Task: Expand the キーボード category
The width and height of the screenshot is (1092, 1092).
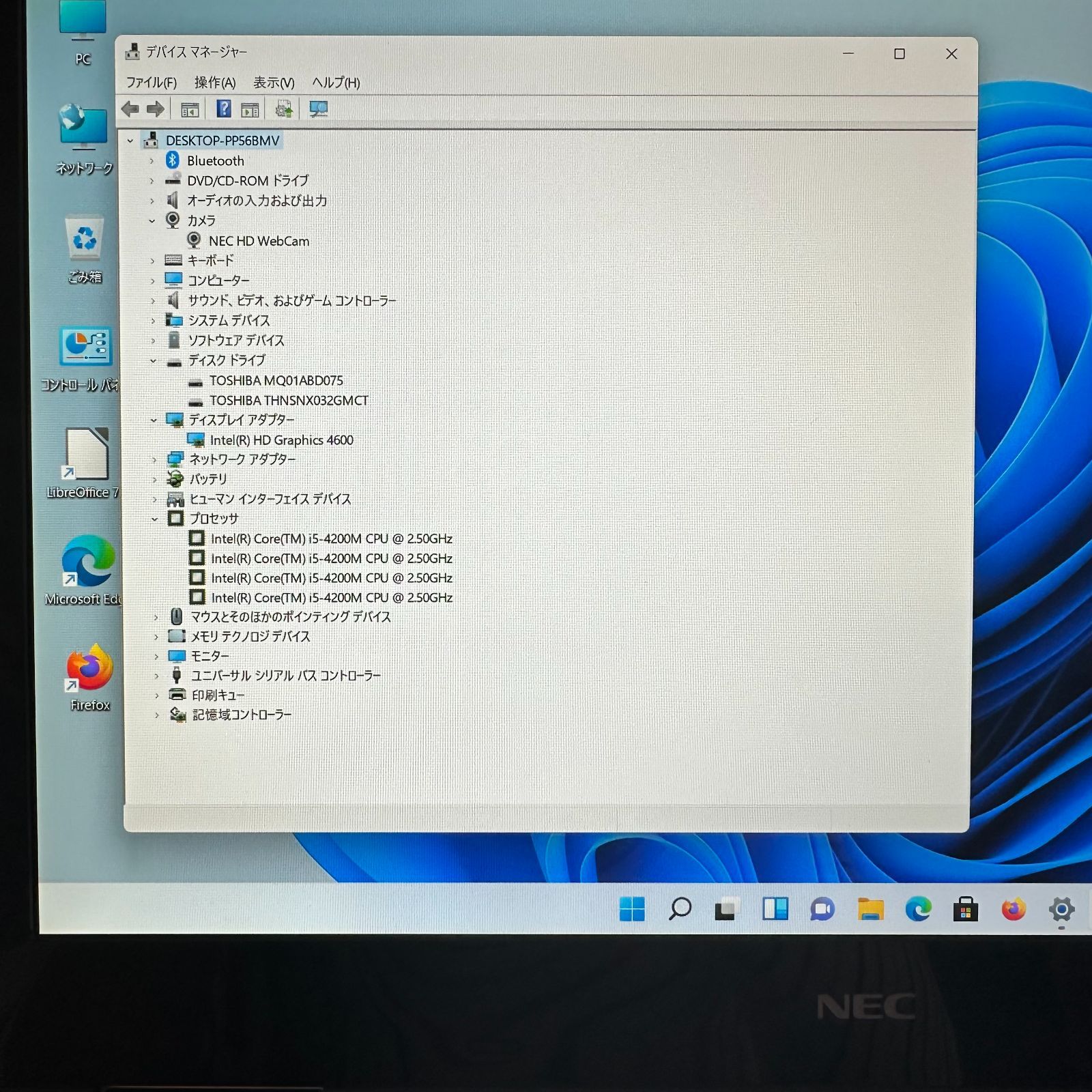Action: click(152, 261)
